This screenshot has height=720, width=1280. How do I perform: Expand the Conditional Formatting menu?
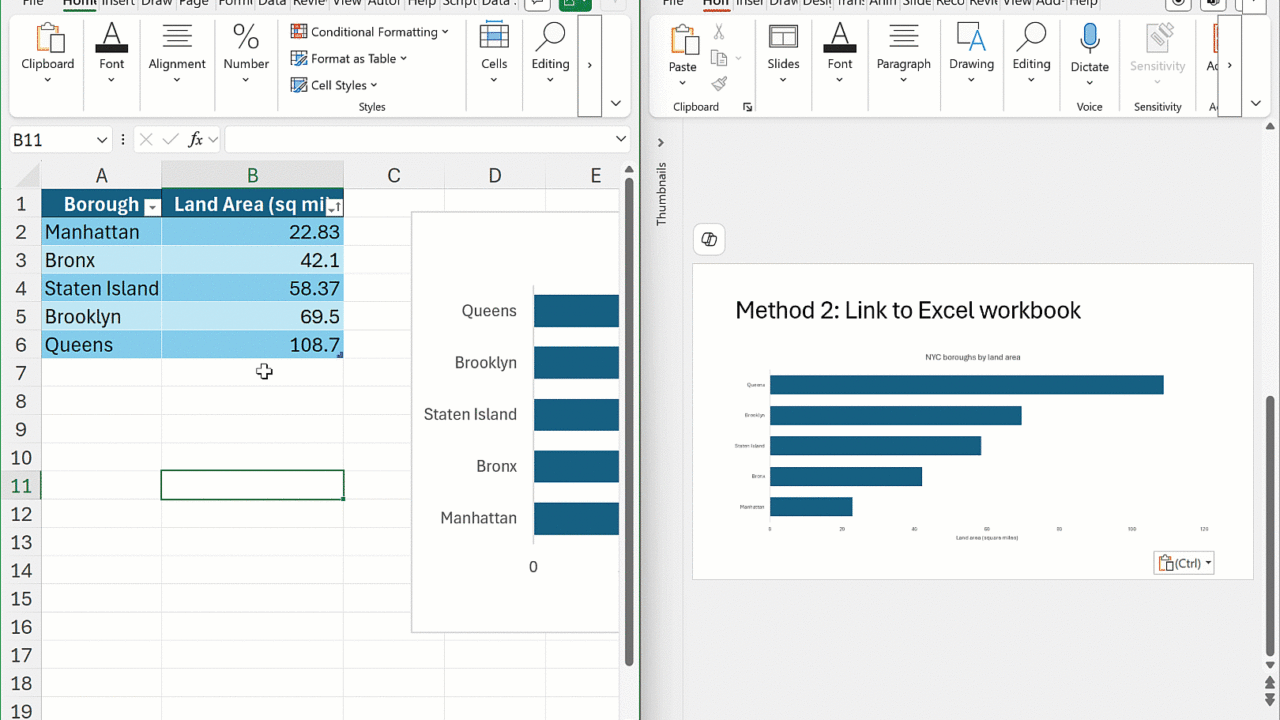[x=369, y=32]
